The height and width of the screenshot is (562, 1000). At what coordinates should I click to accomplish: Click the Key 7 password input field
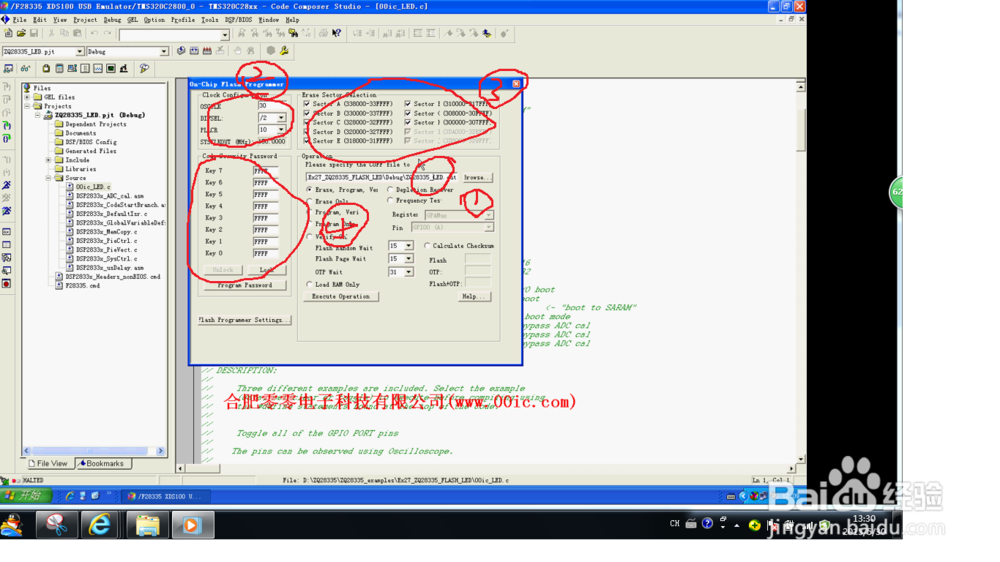tap(265, 171)
